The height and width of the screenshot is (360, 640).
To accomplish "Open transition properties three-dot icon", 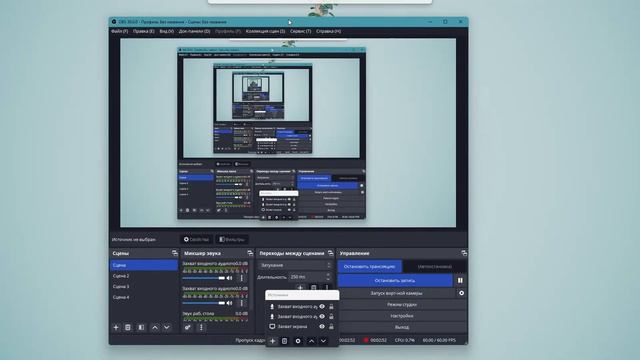I will click(x=327, y=287).
